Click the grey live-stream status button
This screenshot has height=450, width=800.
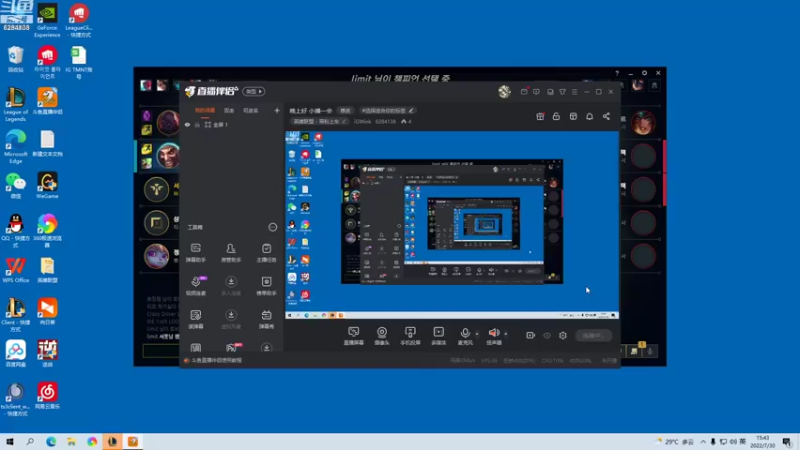pos(593,335)
